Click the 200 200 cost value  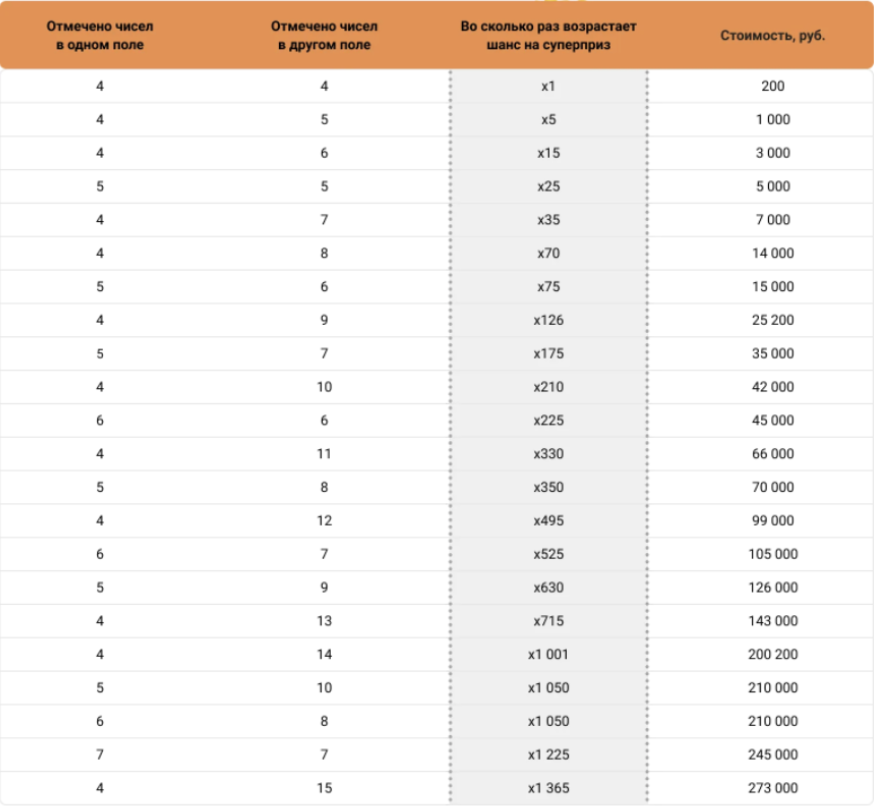(x=773, y=655)
